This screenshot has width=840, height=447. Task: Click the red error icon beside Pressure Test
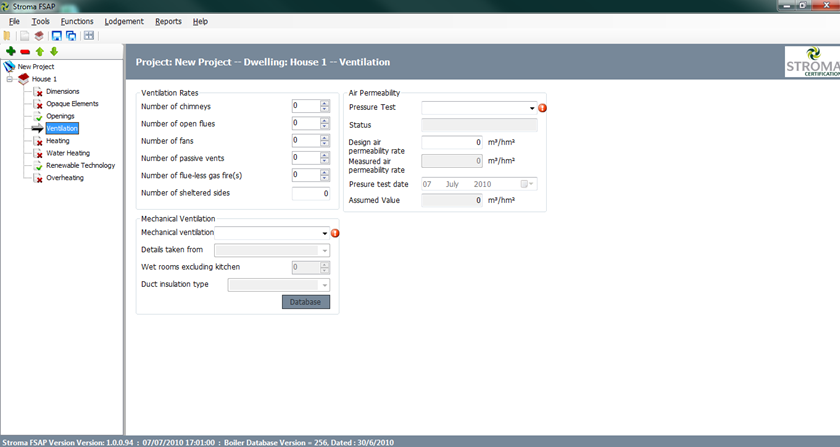[543, 108]
